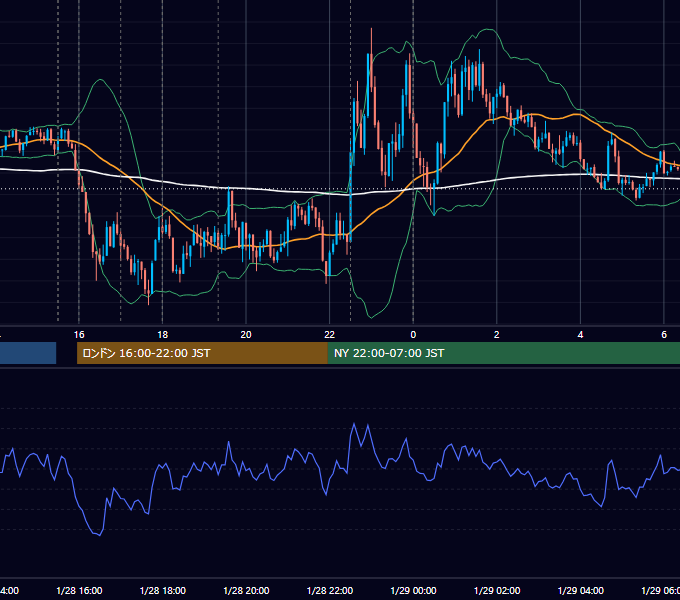The height and width of the screenshot is (600, 680).
Task: Click the hour label 0 on price chart axis
Action: (413, 335)
